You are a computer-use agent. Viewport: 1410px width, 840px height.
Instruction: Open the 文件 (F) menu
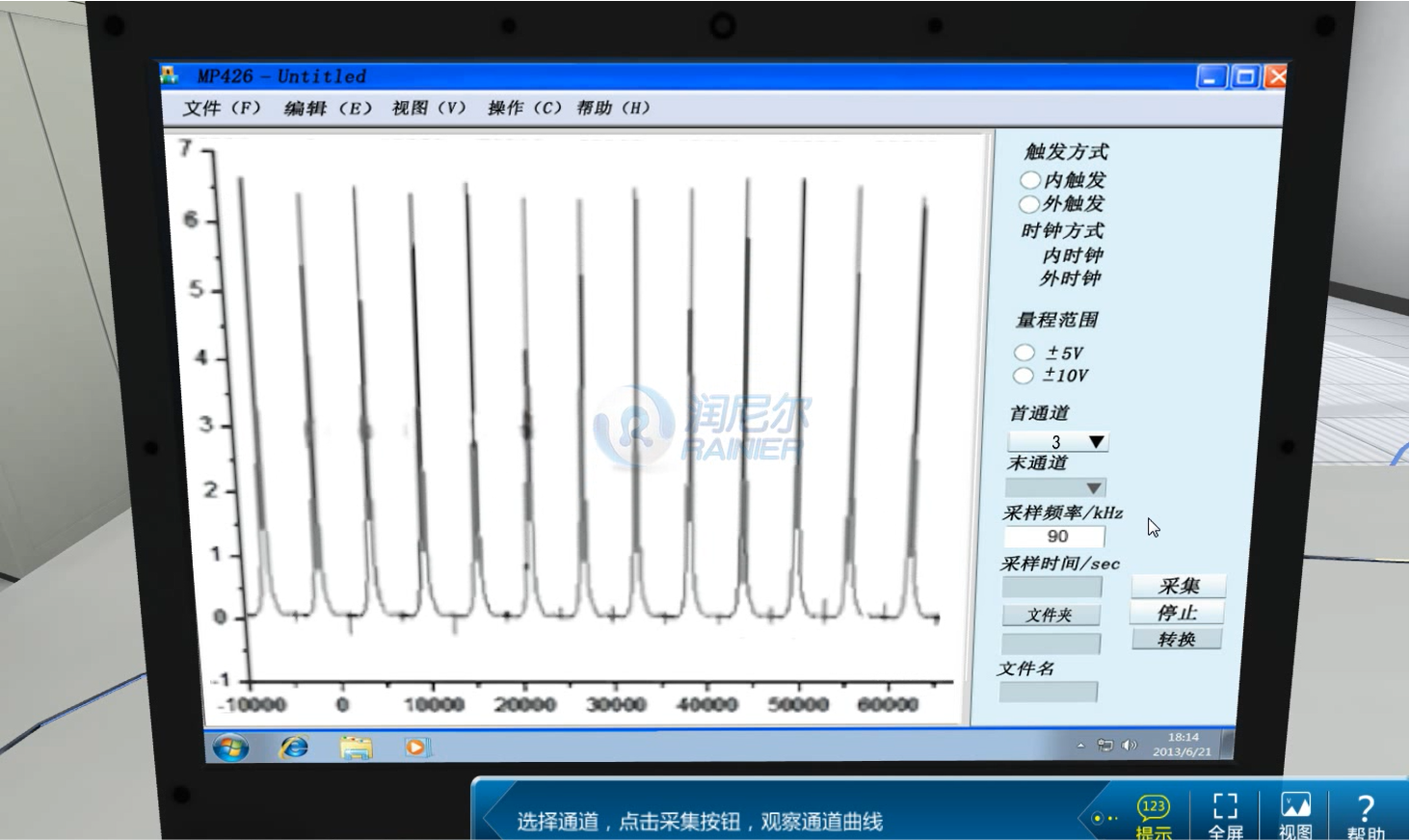(222, 108)
